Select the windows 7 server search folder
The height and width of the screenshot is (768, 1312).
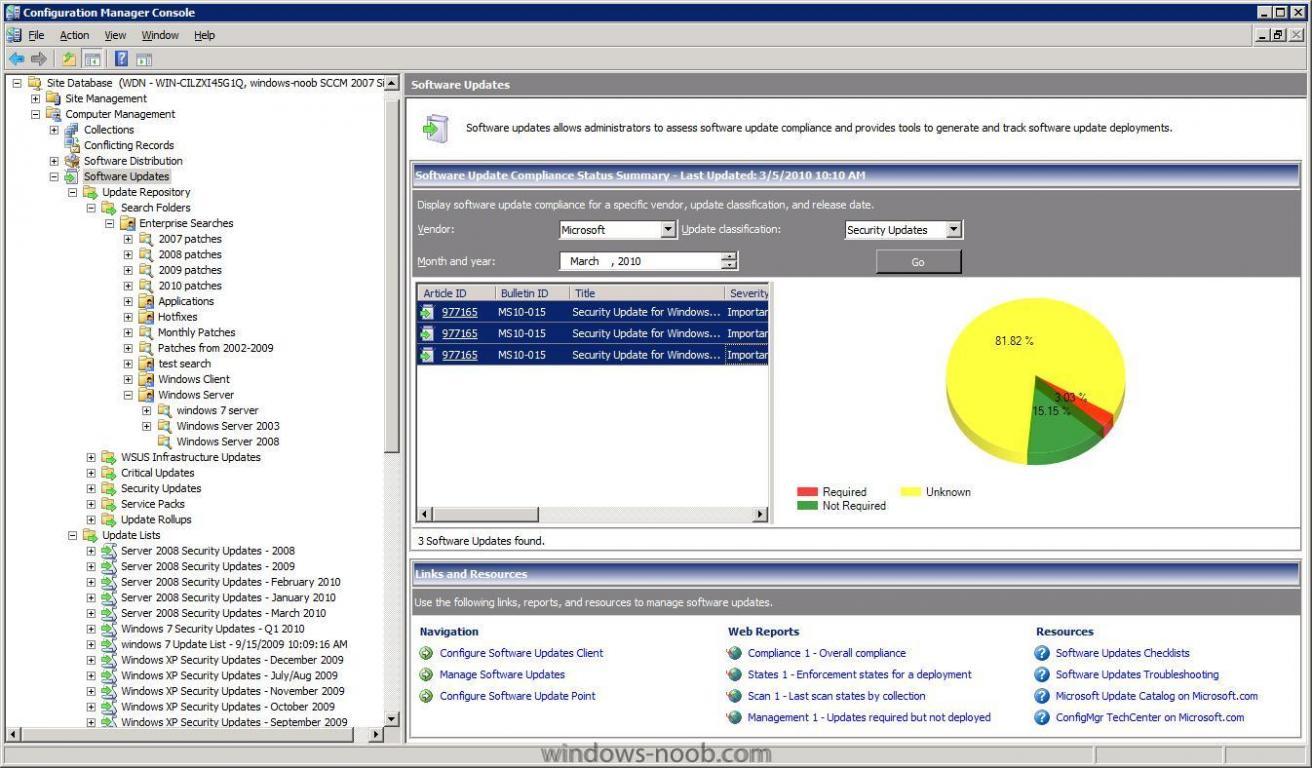tap(217, 411)
